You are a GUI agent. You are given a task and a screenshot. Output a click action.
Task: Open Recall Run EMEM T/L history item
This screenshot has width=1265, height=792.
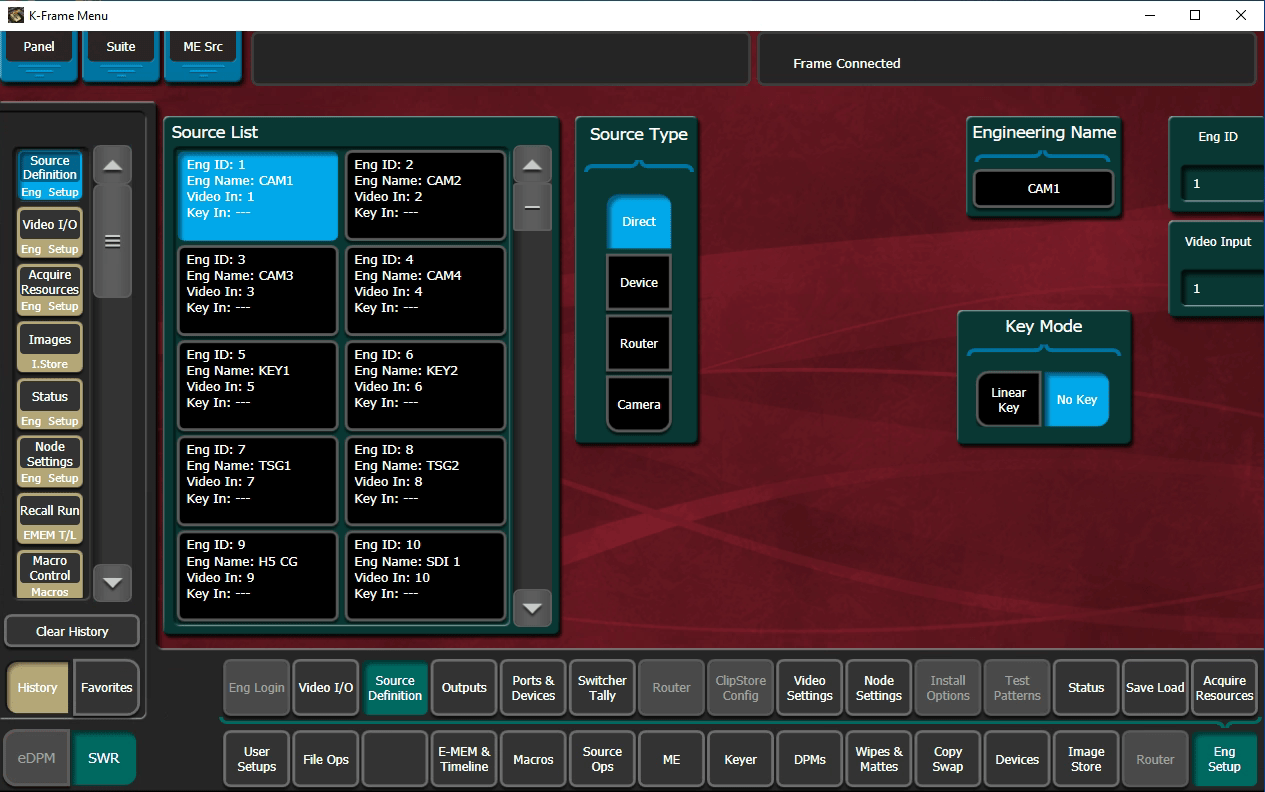50,518
